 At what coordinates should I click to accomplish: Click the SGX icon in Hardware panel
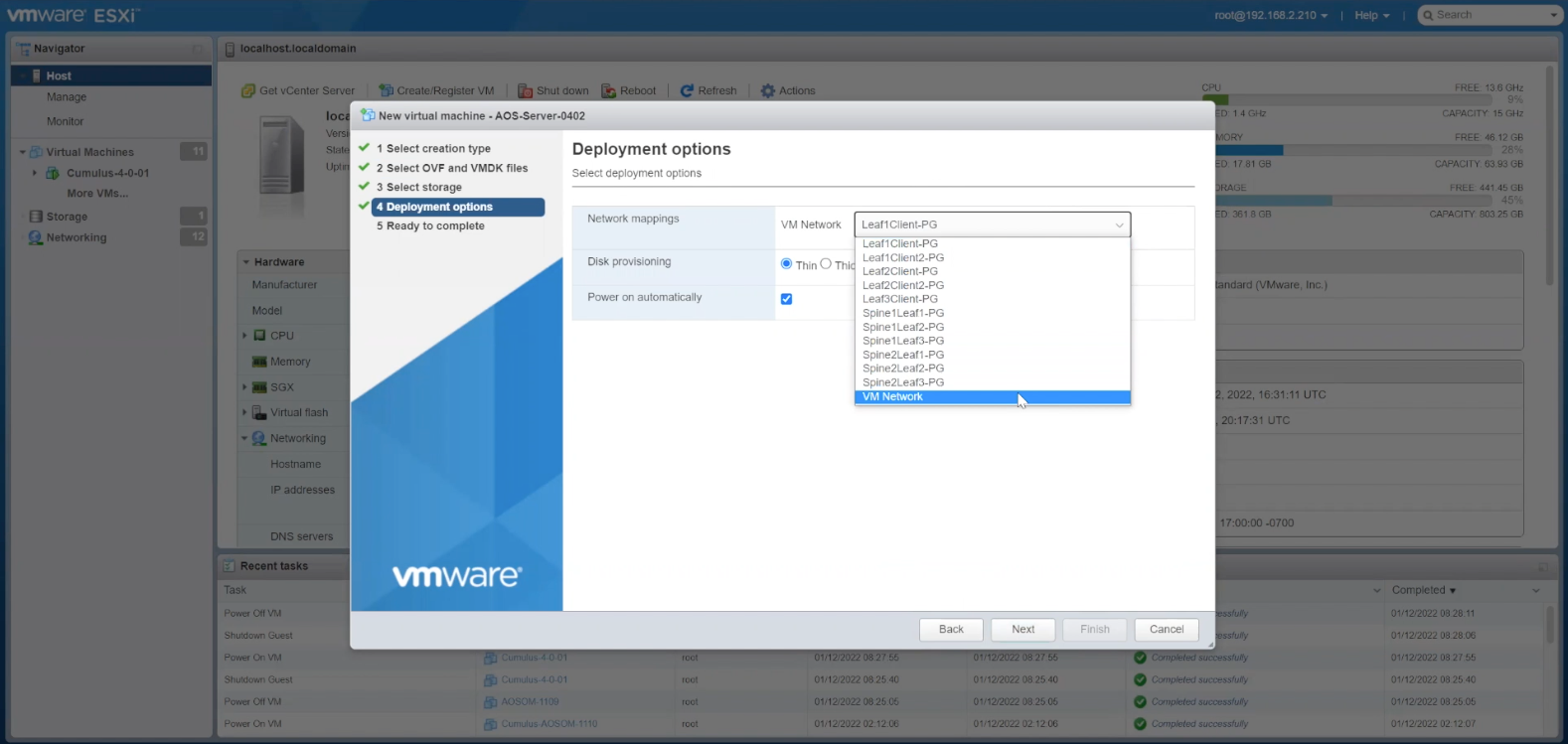click(x=259, y=387)
